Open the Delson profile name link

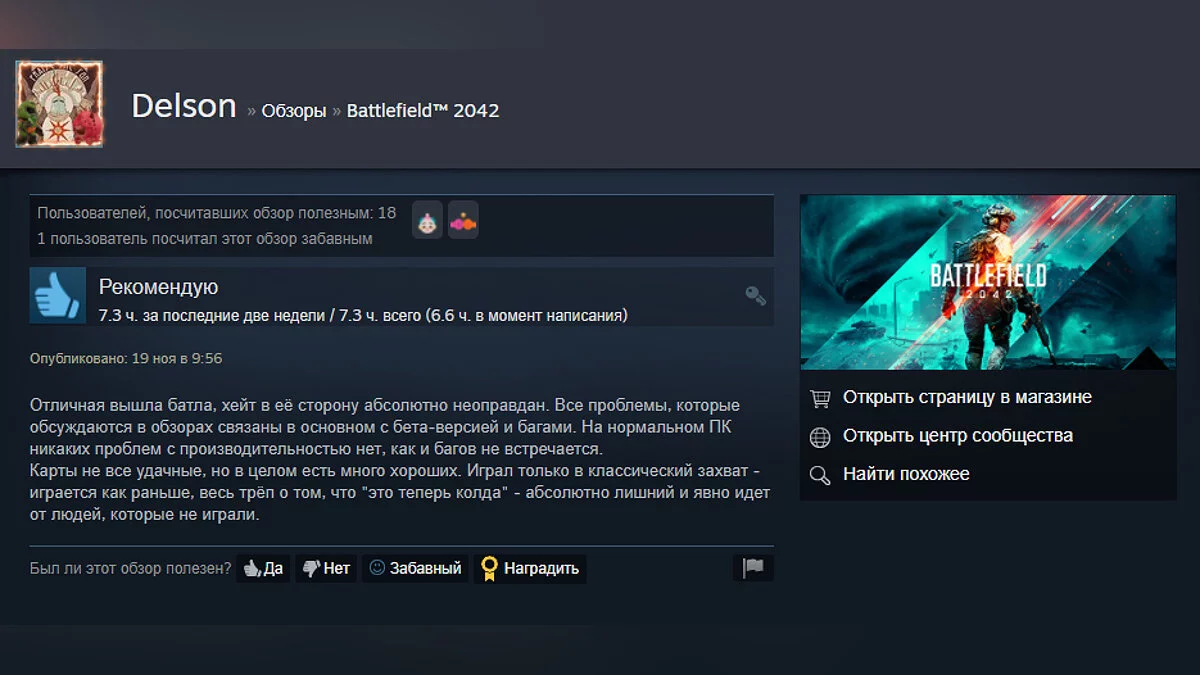point(184,106)
